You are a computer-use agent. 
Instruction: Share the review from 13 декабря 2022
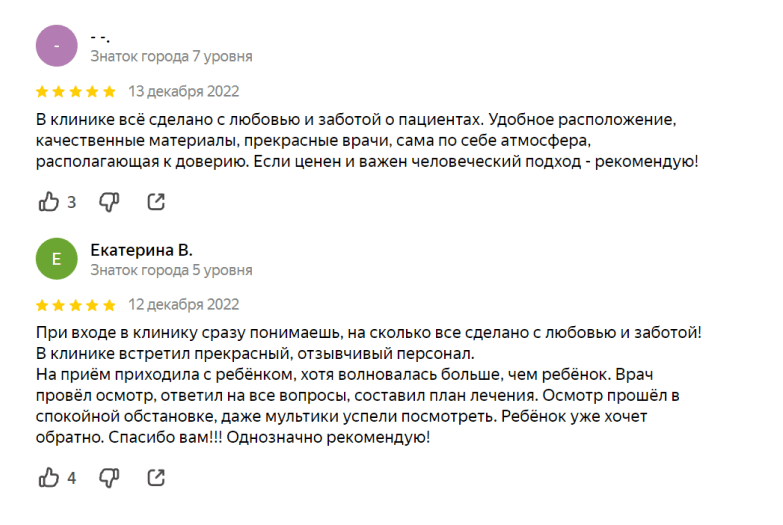pyautogui.click(x=156, y=202)
